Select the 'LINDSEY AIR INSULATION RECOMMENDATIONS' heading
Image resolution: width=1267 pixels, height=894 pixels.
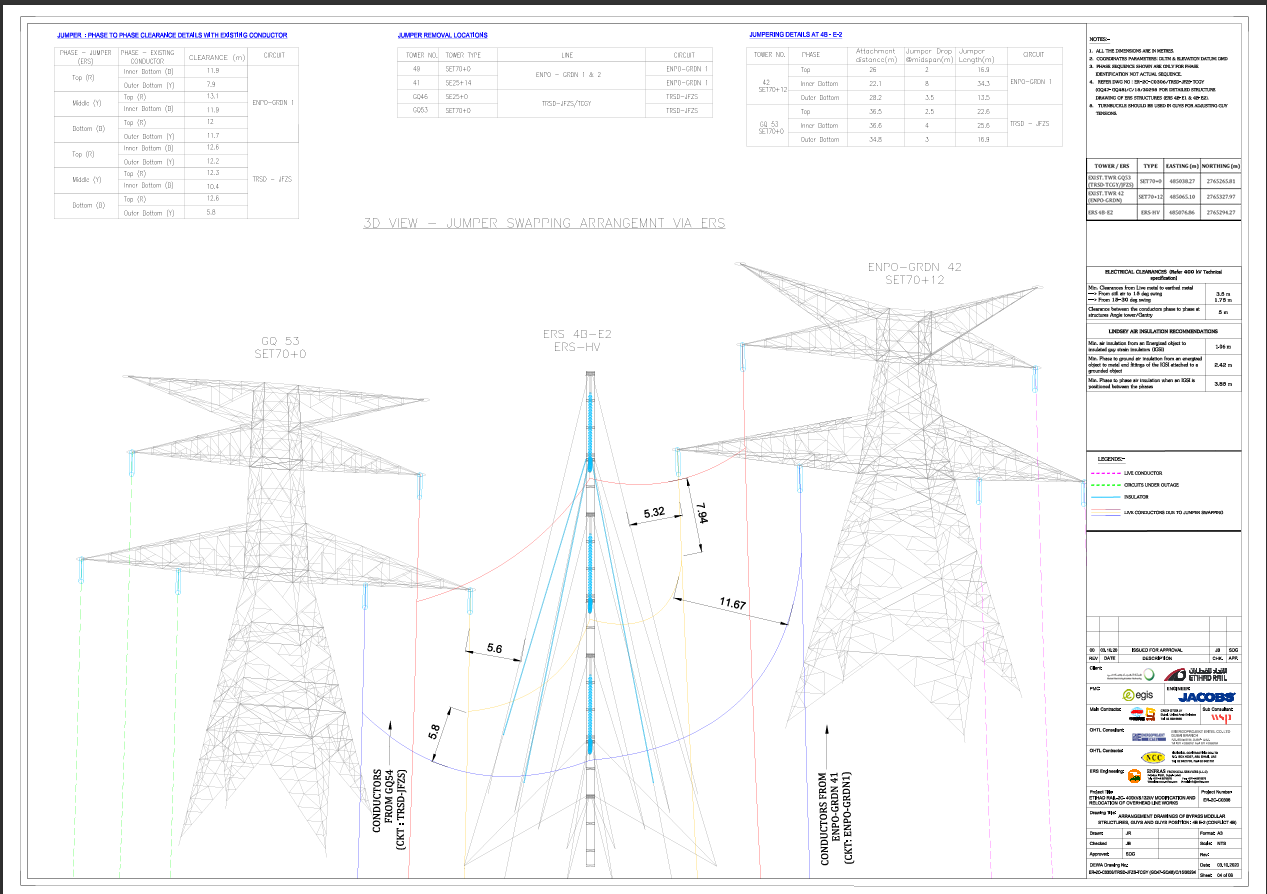(x=1164, y=330)
